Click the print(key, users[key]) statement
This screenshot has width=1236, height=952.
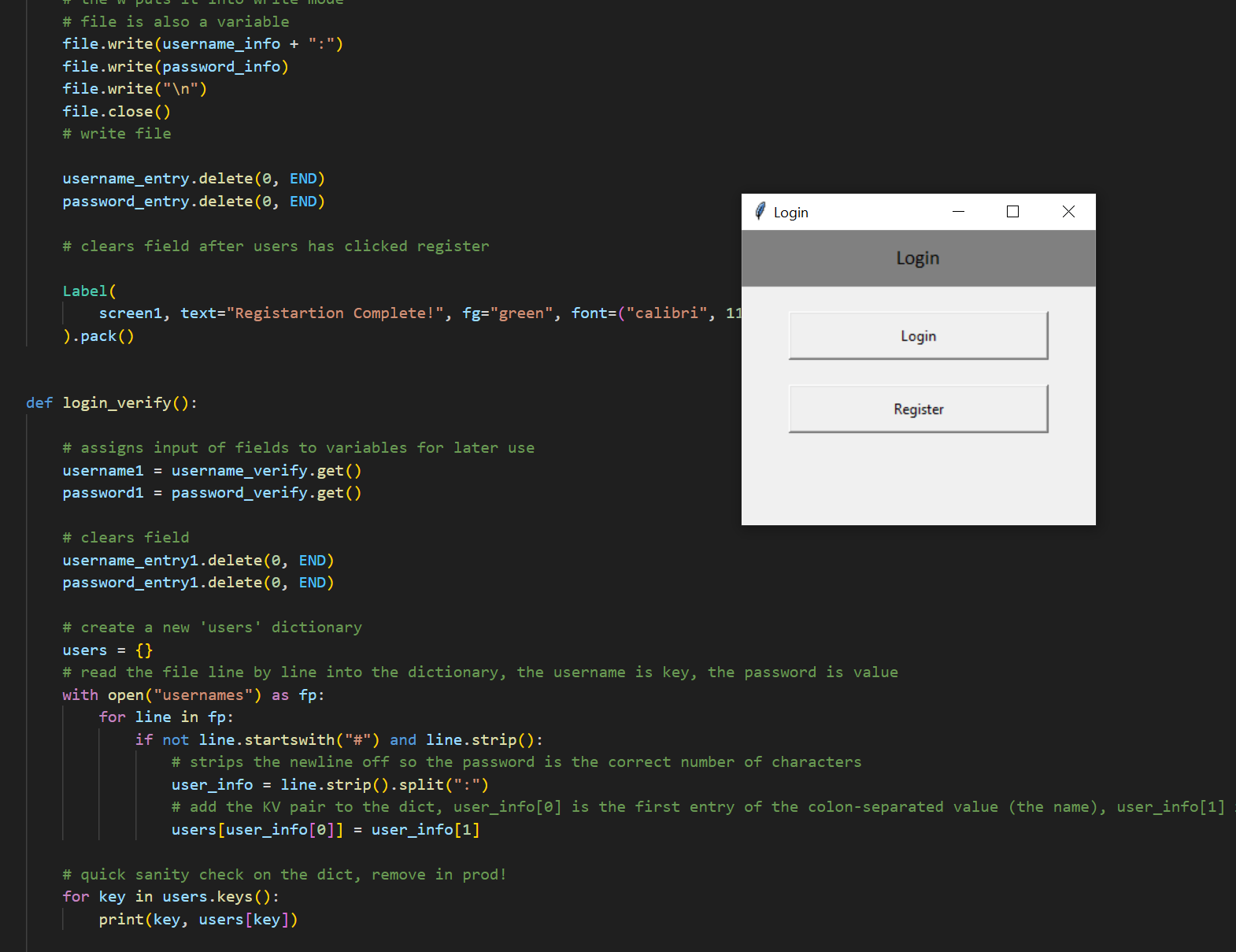pyautogui.click(x=198, y=920)
